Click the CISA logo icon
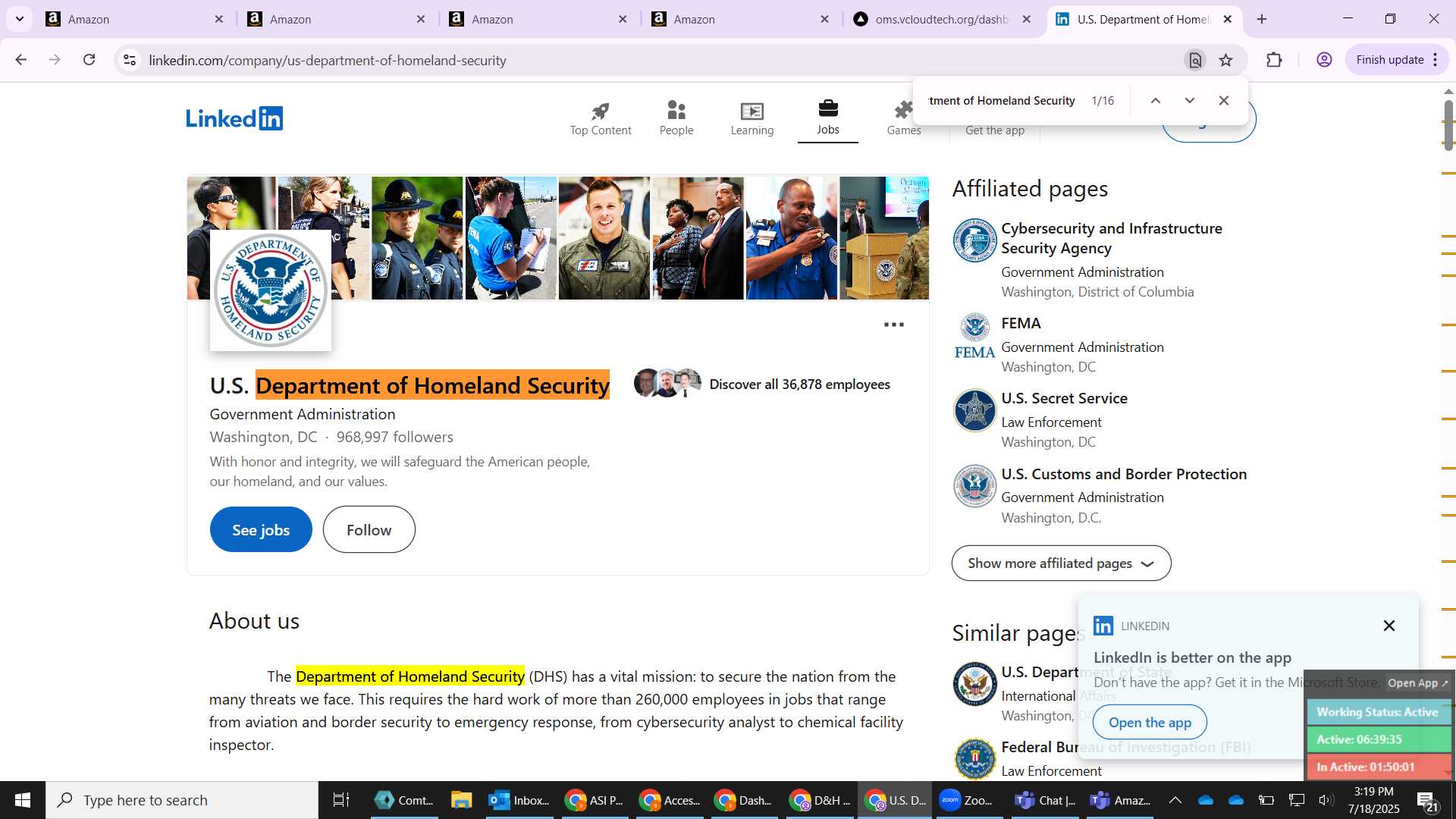The width and height of the screenshot is (1456, 819). [x=974, y=240]
